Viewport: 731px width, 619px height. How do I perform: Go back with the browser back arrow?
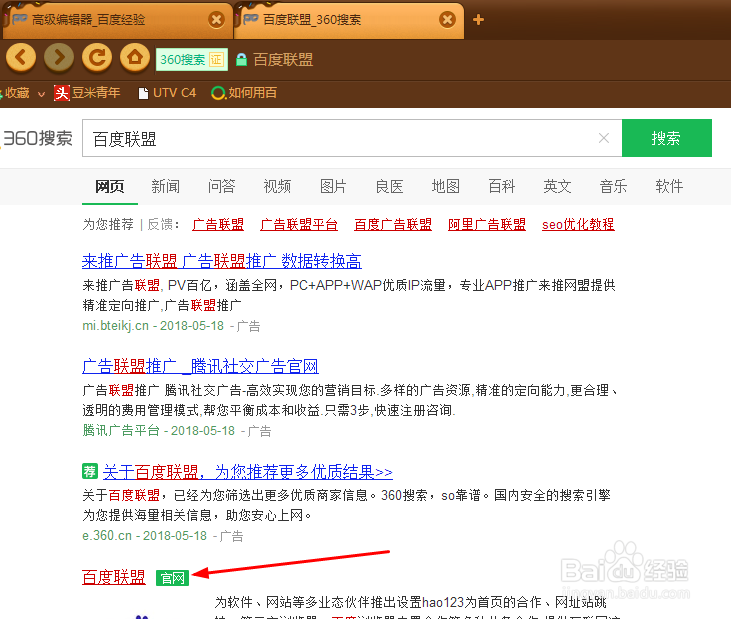pos(21,58)
